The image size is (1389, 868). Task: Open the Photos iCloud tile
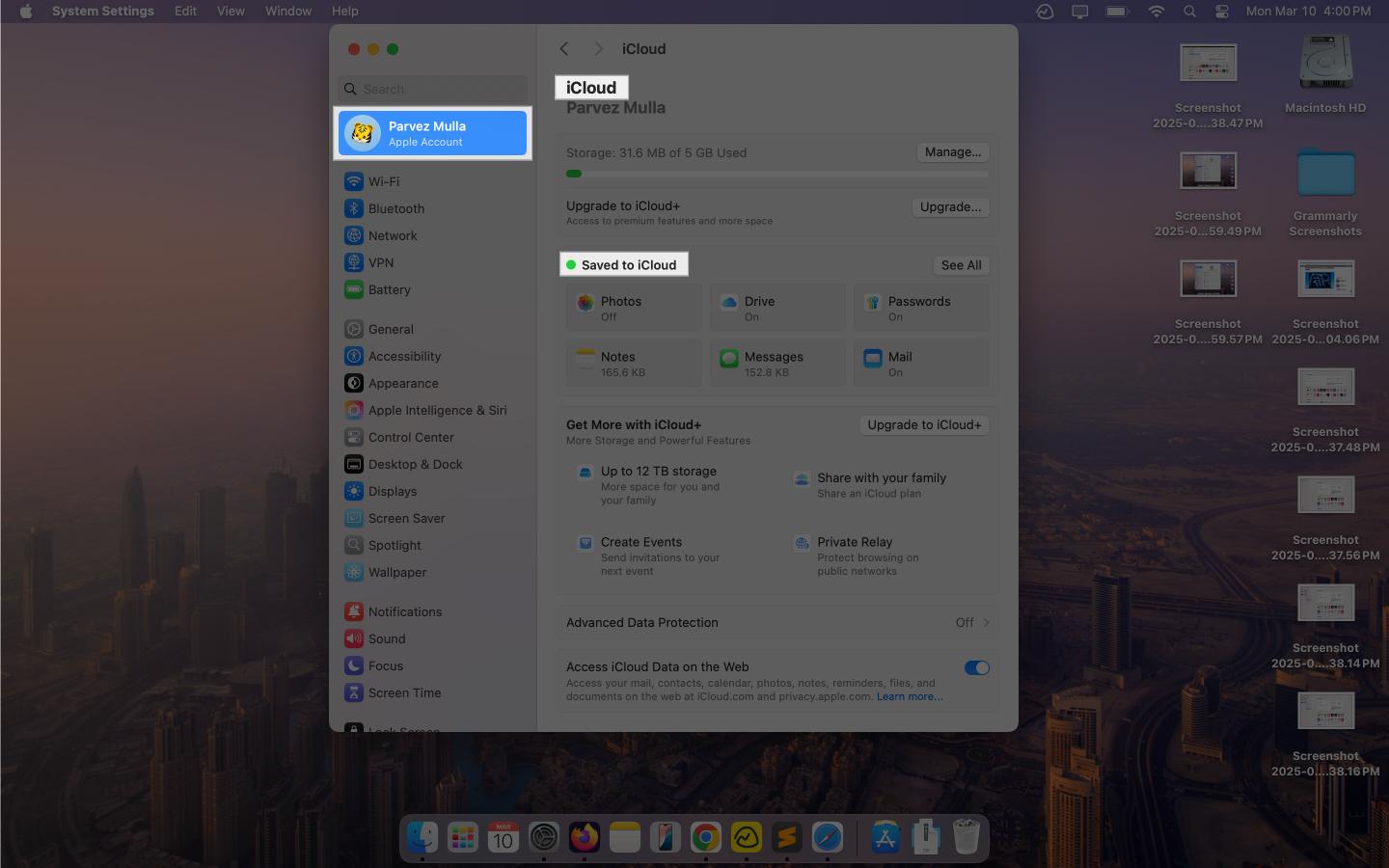tap(634, 308)
